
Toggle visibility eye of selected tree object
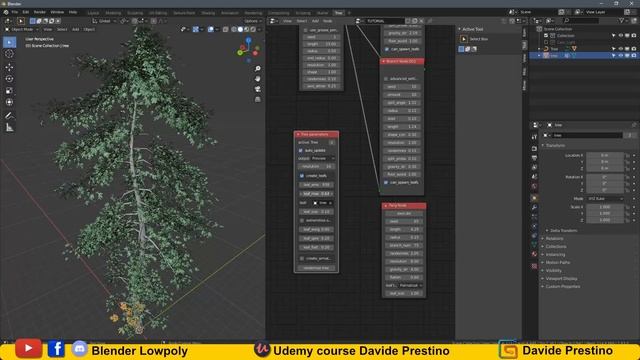pos(620,56)
